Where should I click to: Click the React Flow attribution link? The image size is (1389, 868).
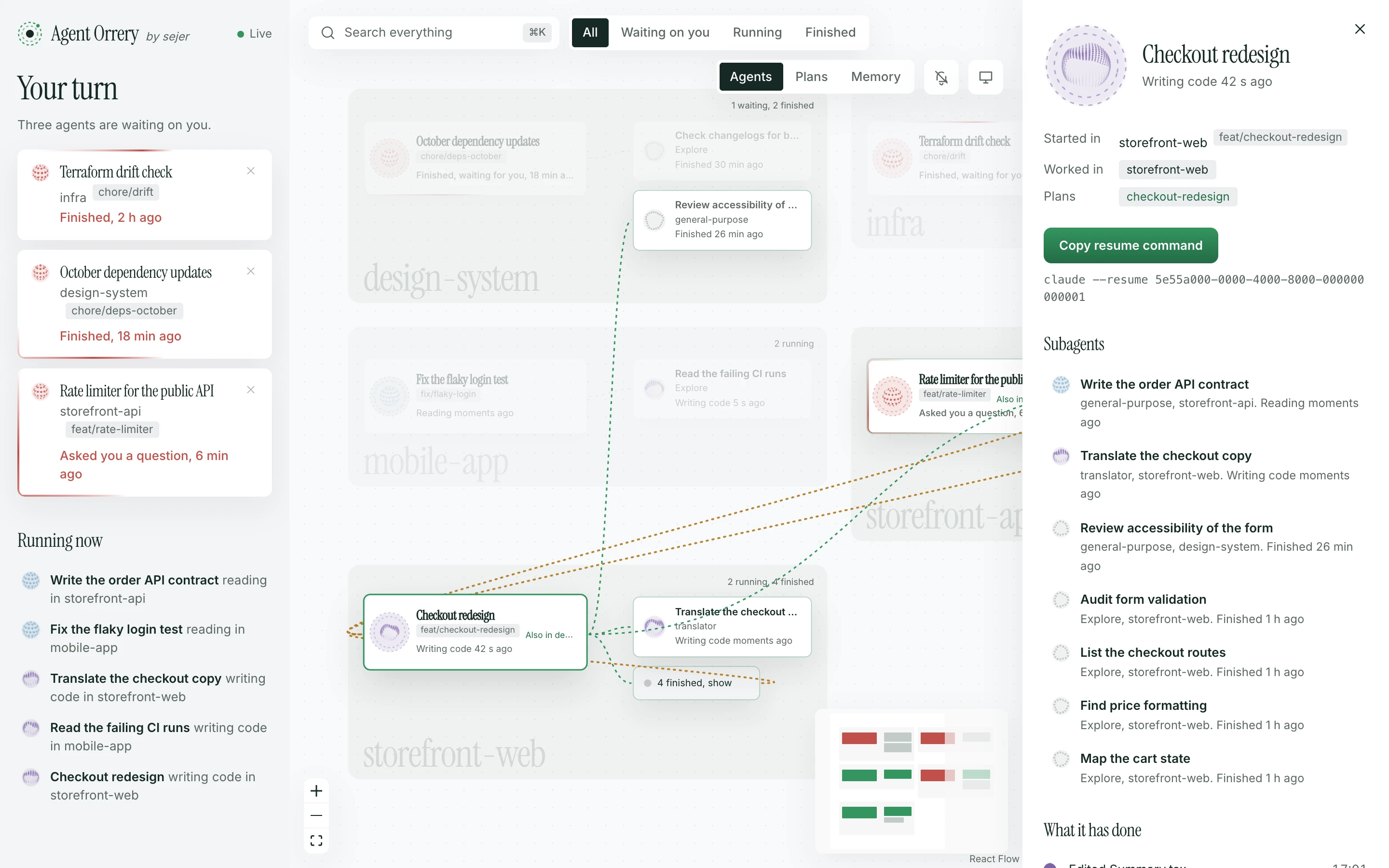coord(994,859)
